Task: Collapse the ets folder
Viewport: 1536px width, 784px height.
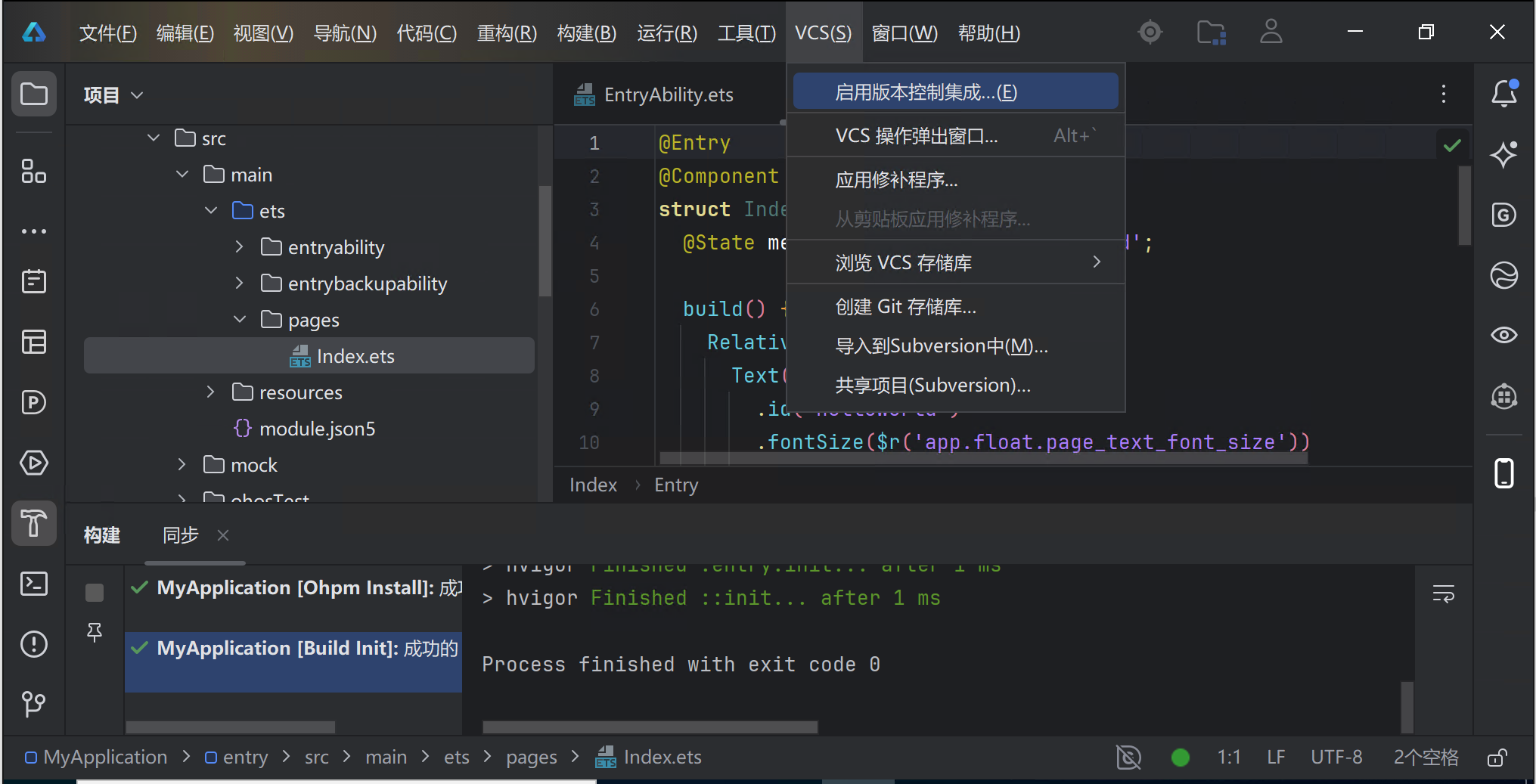Action: point(211,210)
